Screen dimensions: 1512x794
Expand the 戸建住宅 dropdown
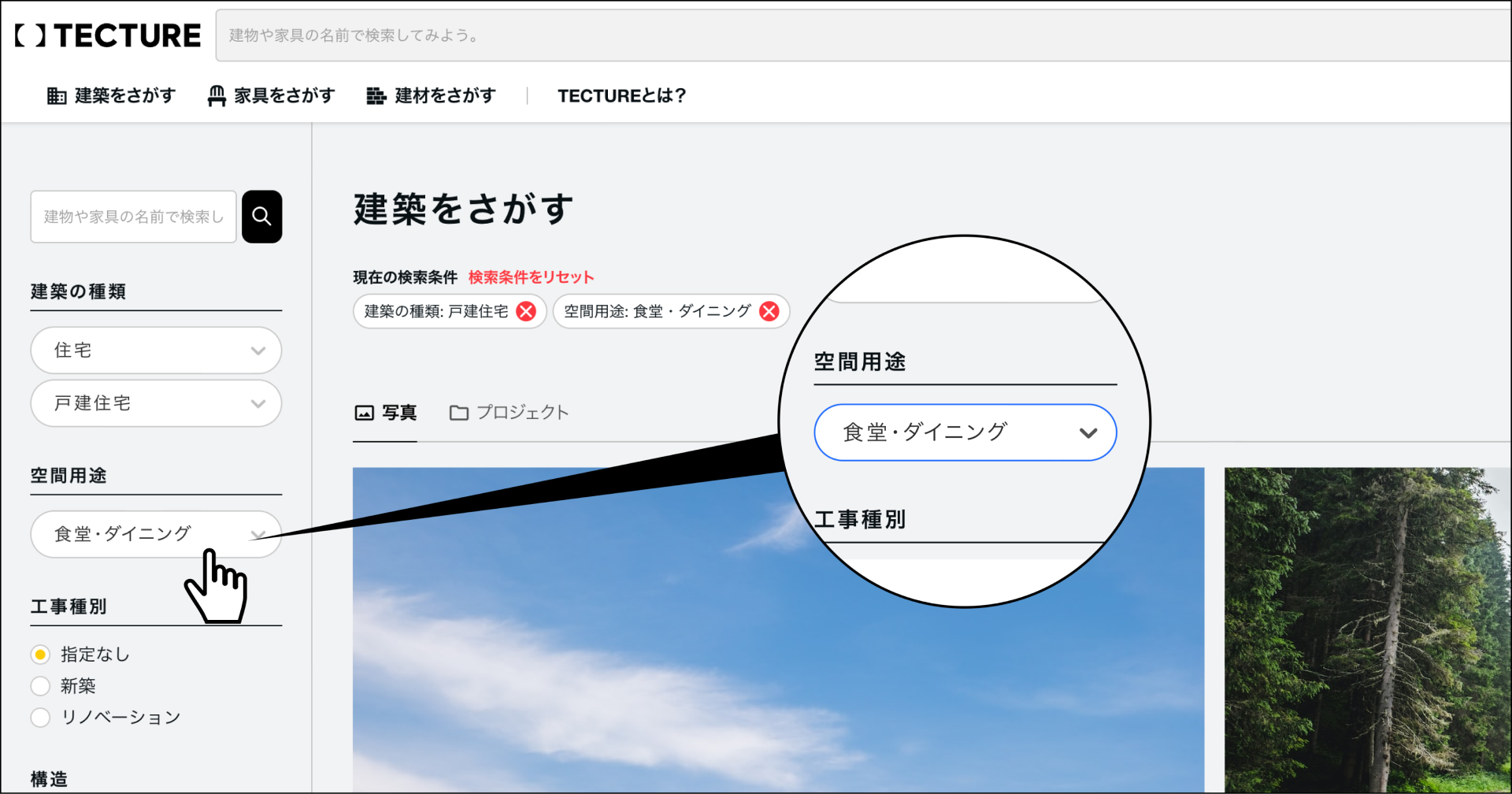pyautogui.click(x=156, y=403)
